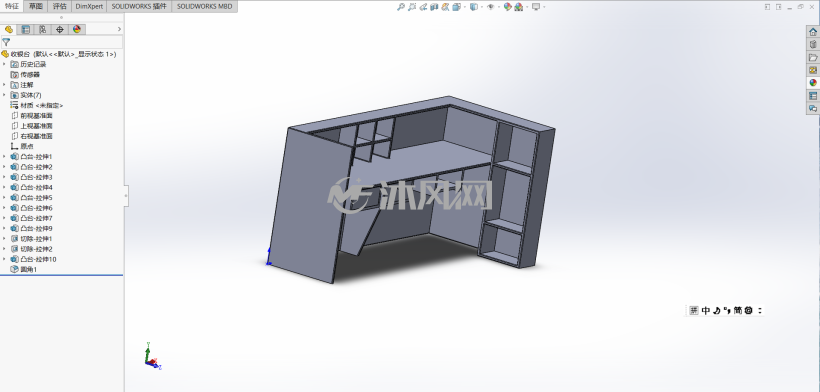Expand the 历史记录 tree node
This screenshot has width=820, height=392.
(4, 64)
